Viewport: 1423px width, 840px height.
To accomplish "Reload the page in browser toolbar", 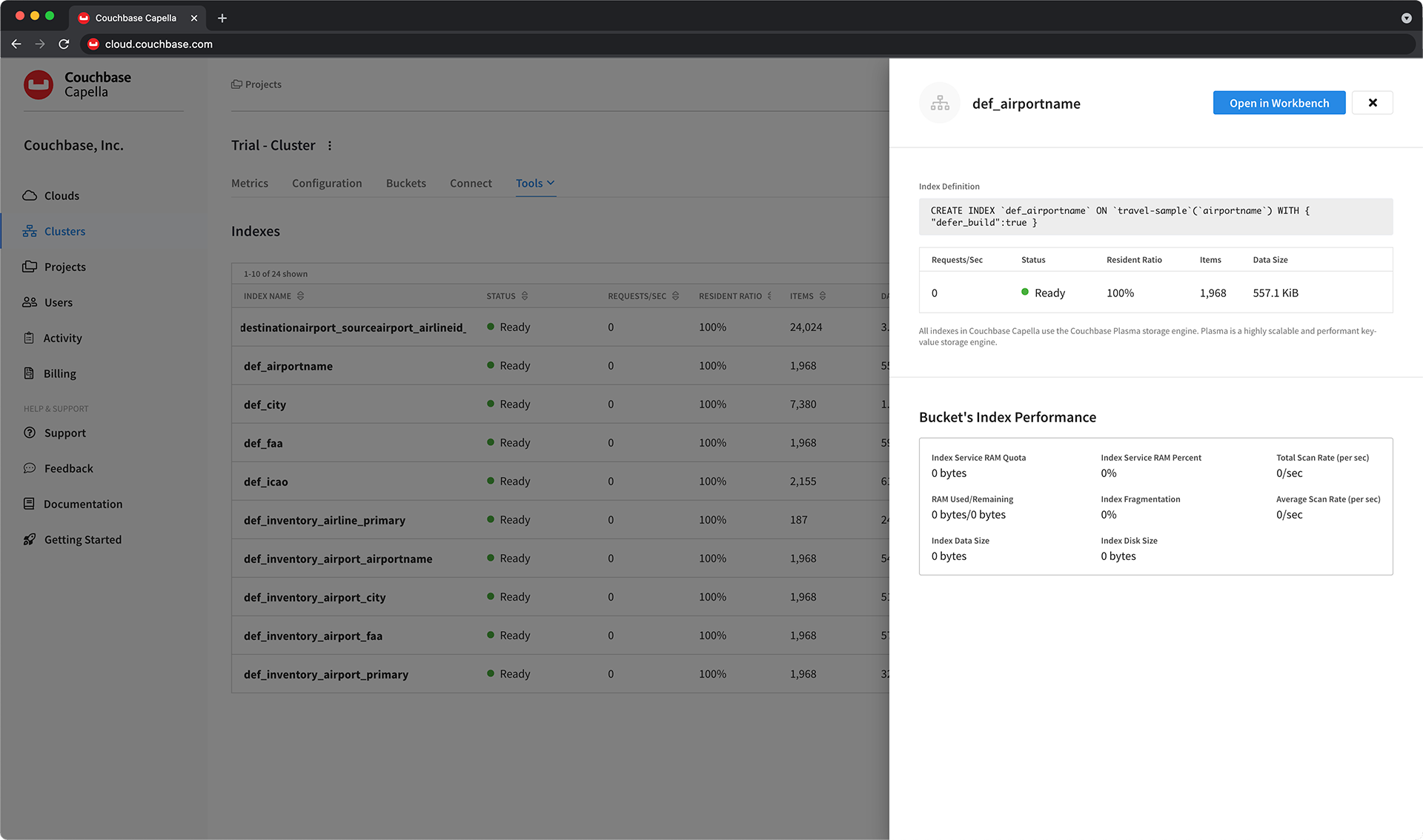I will [64, 44].
